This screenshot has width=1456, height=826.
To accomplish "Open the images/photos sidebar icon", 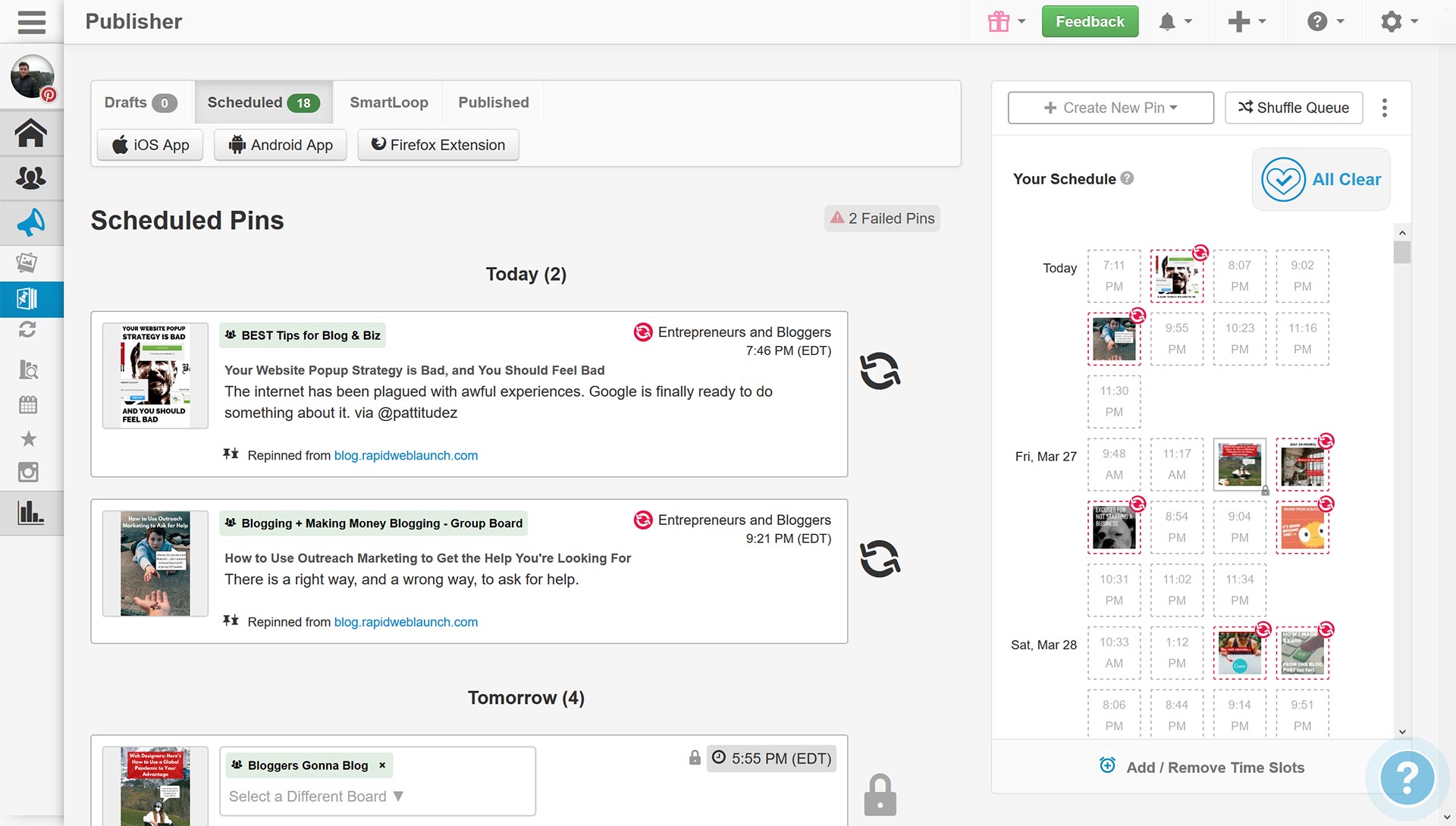I will coord(27,263).
